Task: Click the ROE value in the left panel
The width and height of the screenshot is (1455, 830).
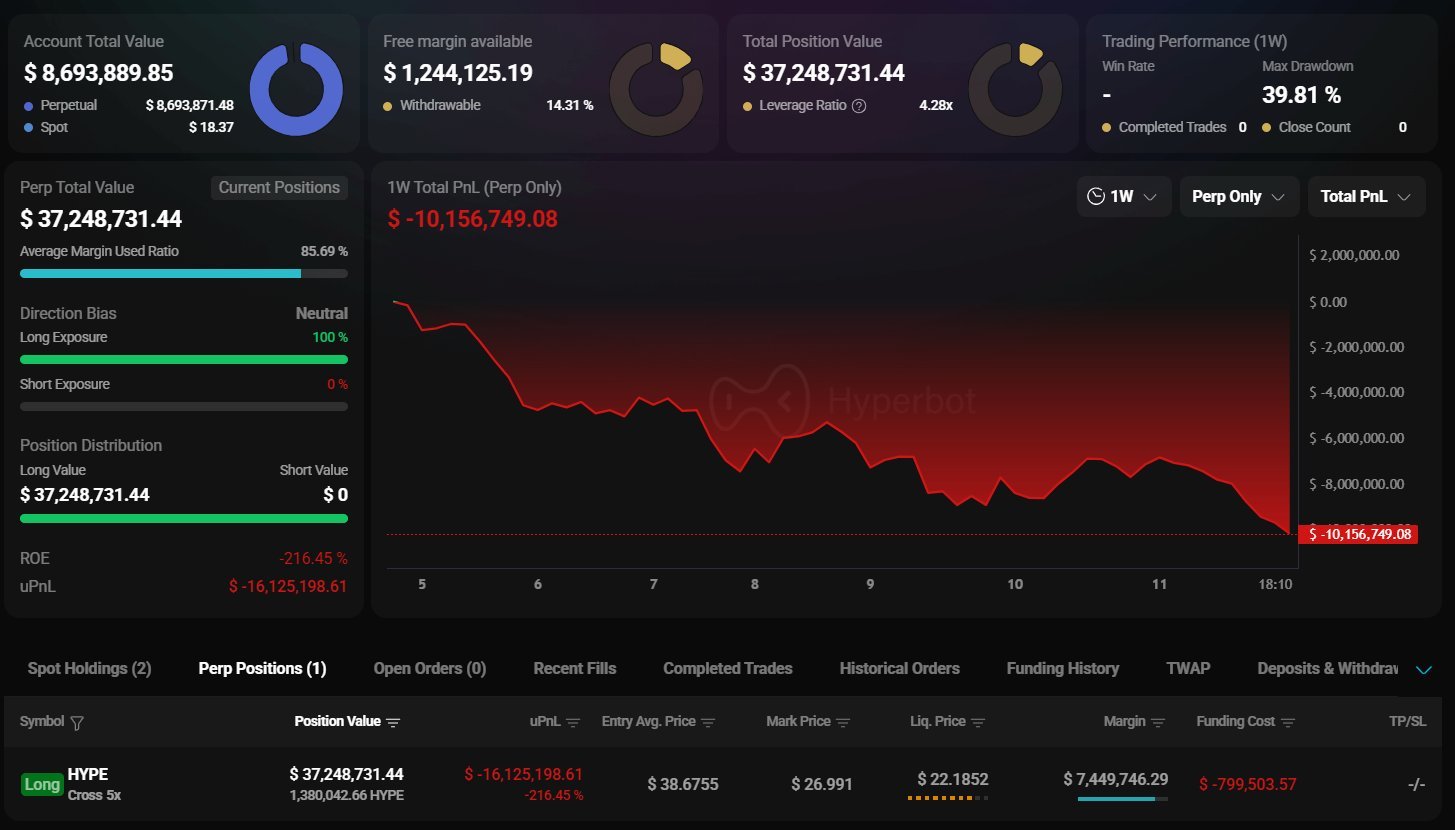Action: point(315,558)
